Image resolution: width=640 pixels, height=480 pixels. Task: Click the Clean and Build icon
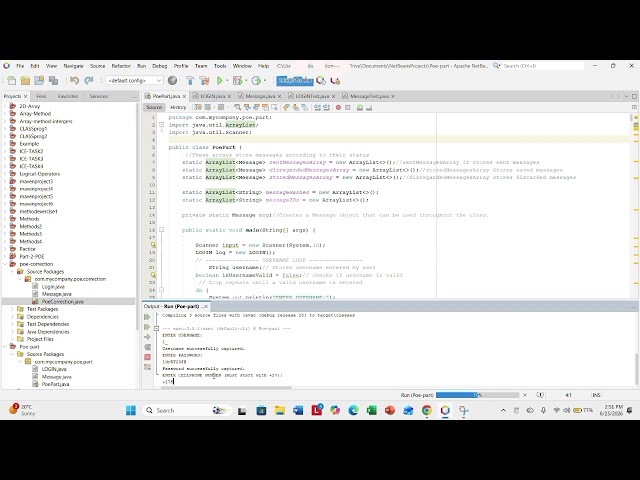click(204, 80)
